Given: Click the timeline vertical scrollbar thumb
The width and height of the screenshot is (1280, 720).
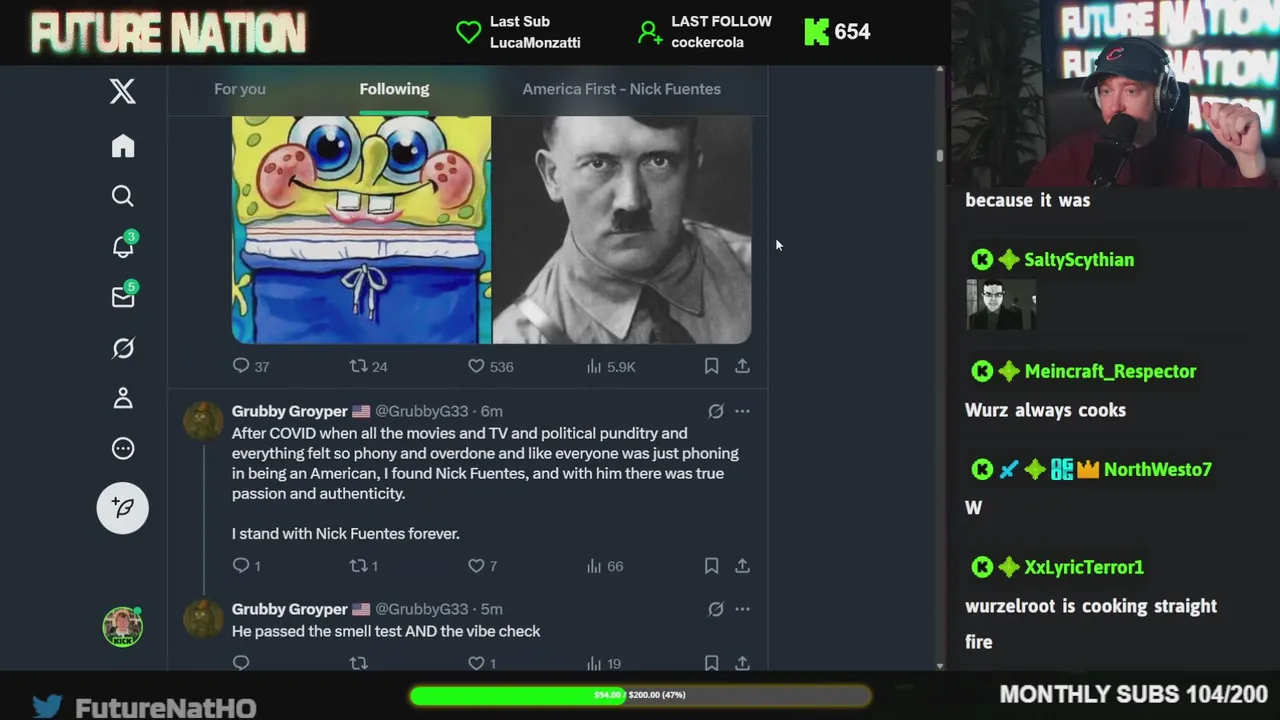Looking at the screenshot, I should point(940,155).
